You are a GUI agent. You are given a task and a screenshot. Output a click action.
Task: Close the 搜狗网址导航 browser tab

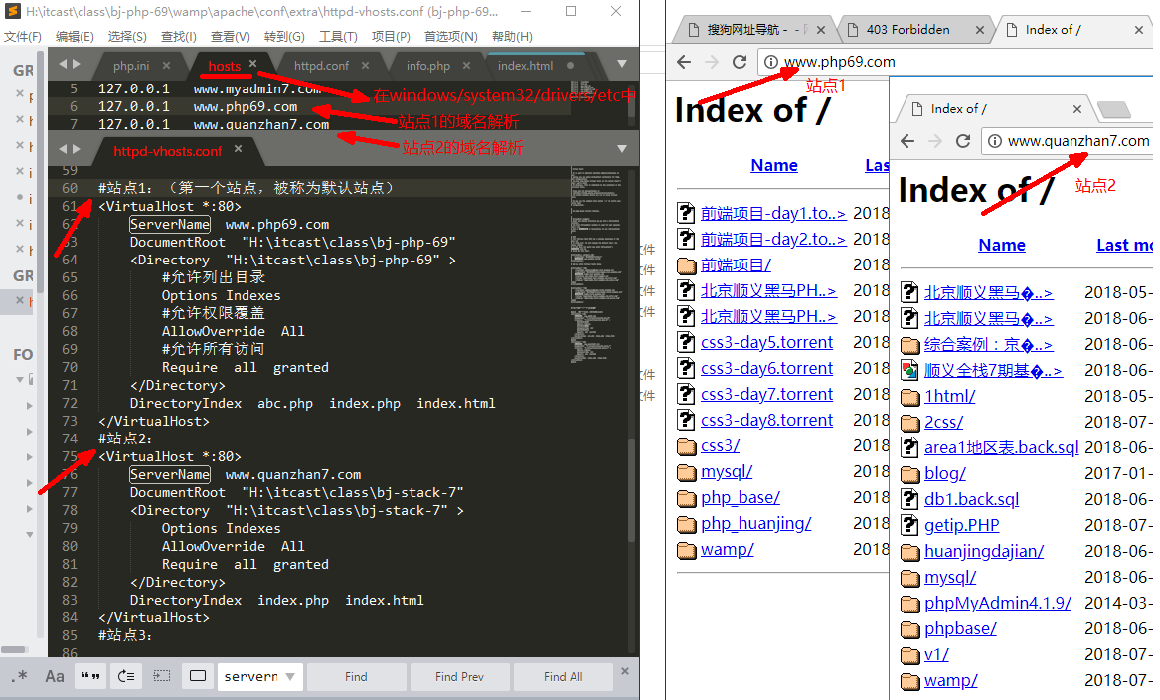coord(820,30)
